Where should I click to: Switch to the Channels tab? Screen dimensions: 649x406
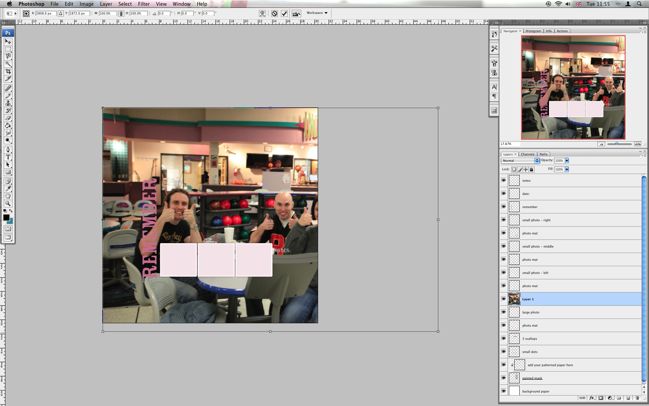pos(528,154)
